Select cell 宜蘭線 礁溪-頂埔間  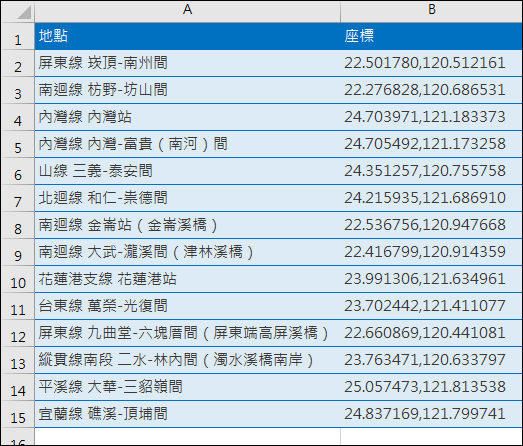pos(187,415)
